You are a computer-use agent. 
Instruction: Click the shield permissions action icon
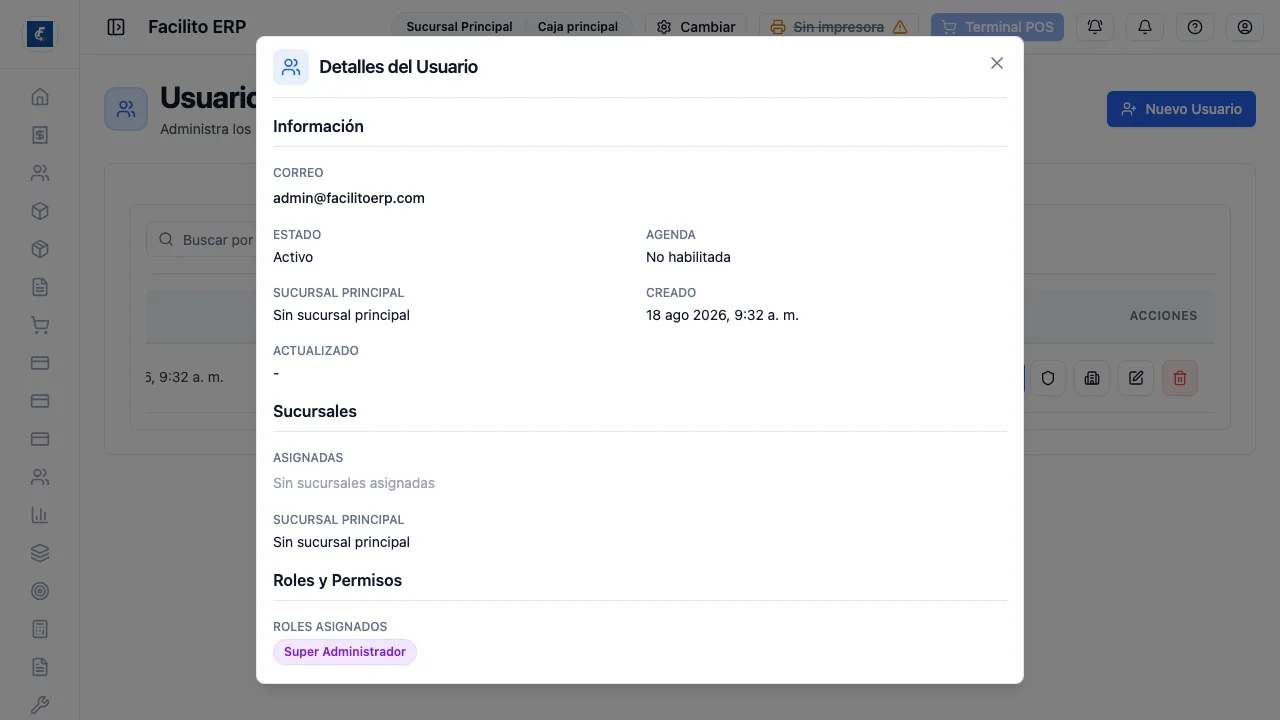pos(1048,378)
